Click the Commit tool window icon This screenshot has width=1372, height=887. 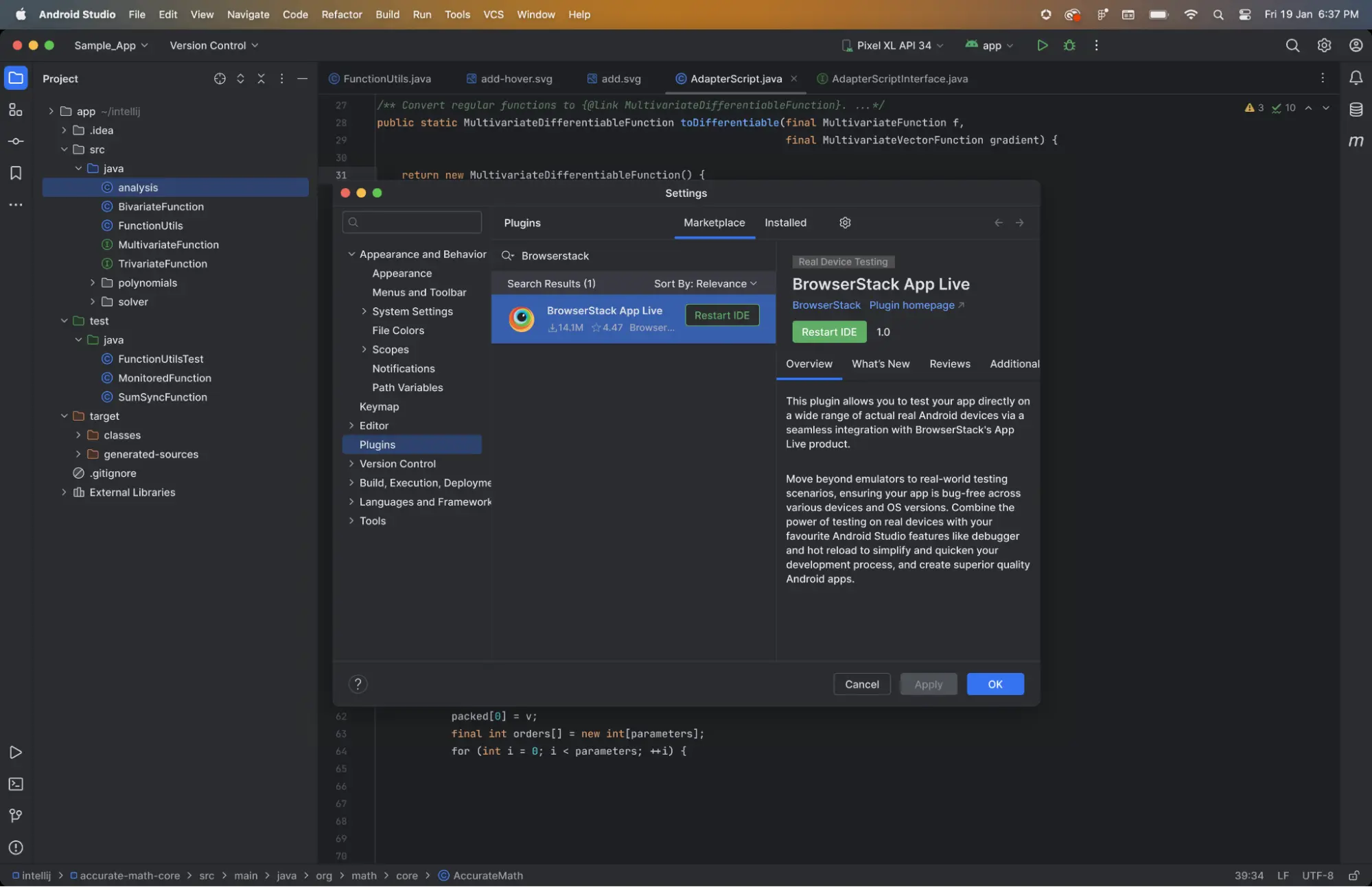(x=15, y=141)
